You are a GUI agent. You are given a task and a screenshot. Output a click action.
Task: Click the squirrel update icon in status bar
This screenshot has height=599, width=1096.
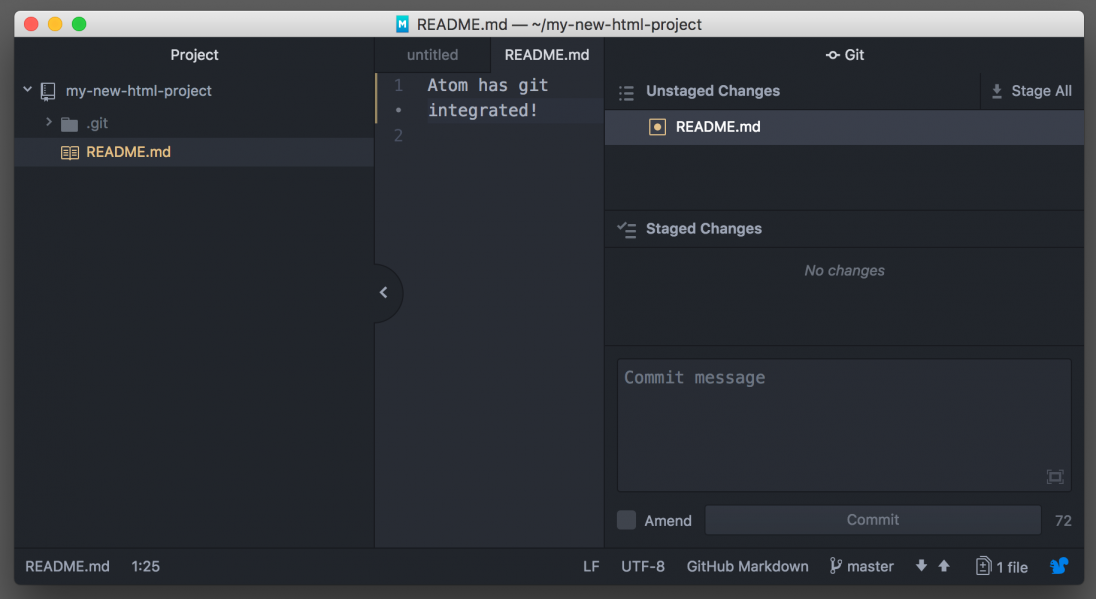[1059, 566]
